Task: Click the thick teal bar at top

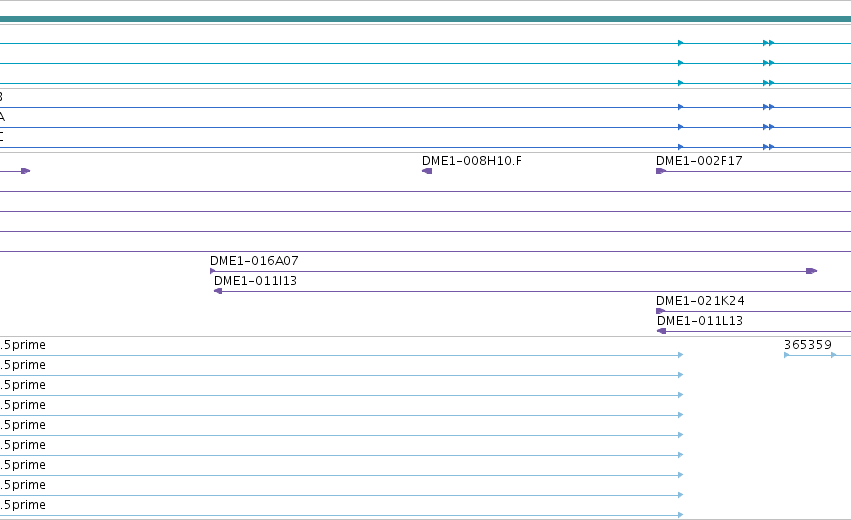Action: tap(426, 19)
